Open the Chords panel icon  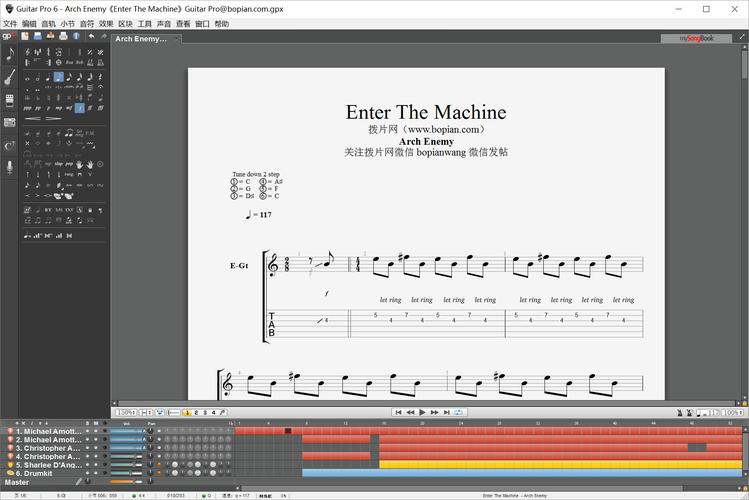pyautogui.click(x=10, y=146)
